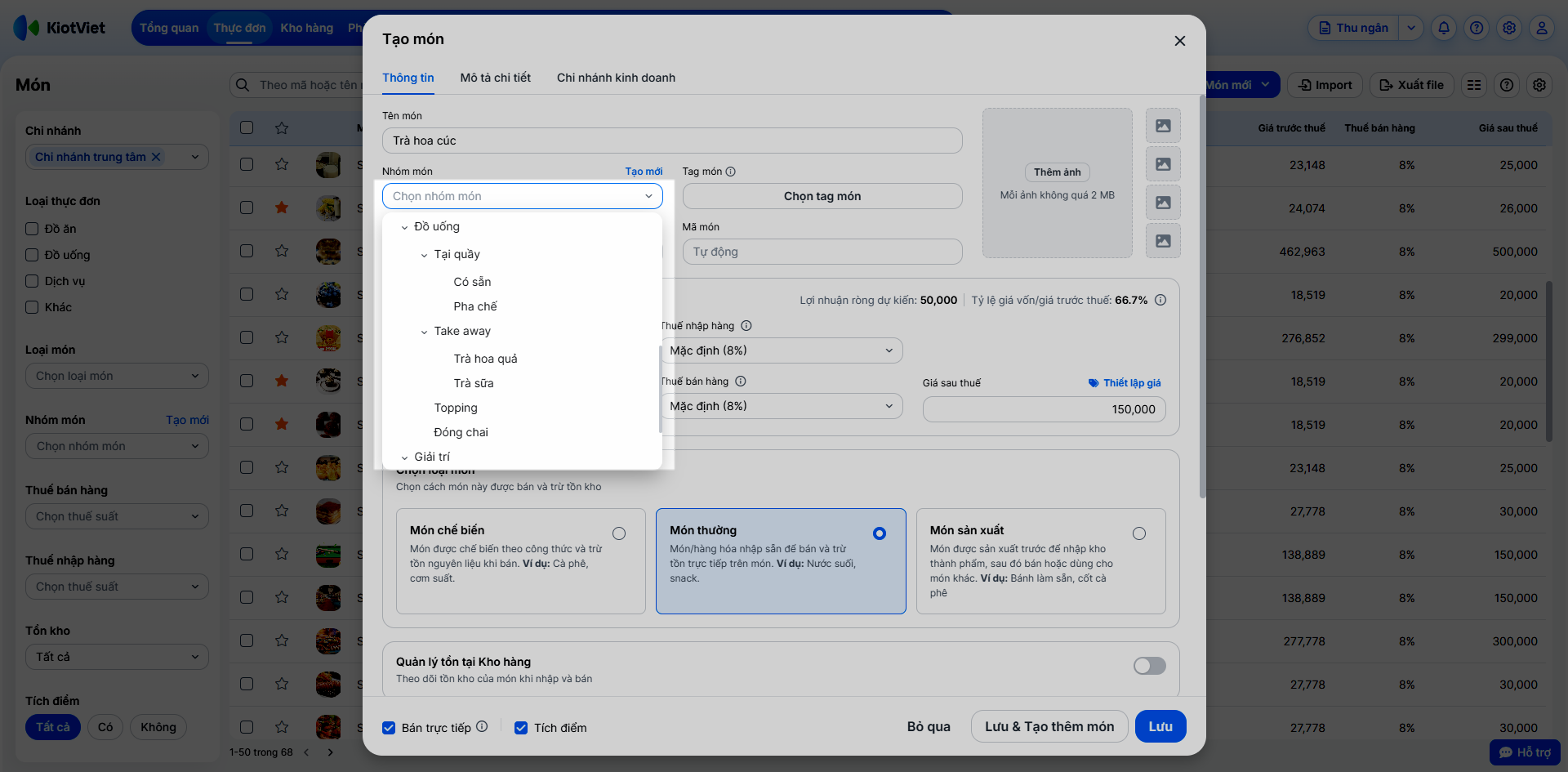Click the first image slot icon
This screenshot has height=772, width=1568.
point(1163,126)
